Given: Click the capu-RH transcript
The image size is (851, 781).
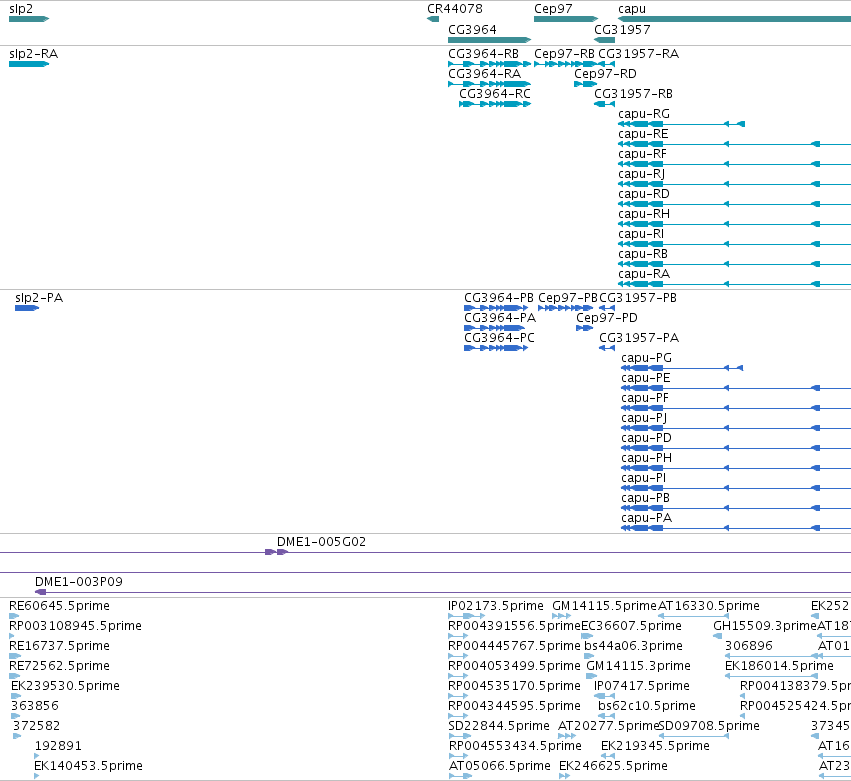Looking at the screenshot, I should tap(734, 224).
